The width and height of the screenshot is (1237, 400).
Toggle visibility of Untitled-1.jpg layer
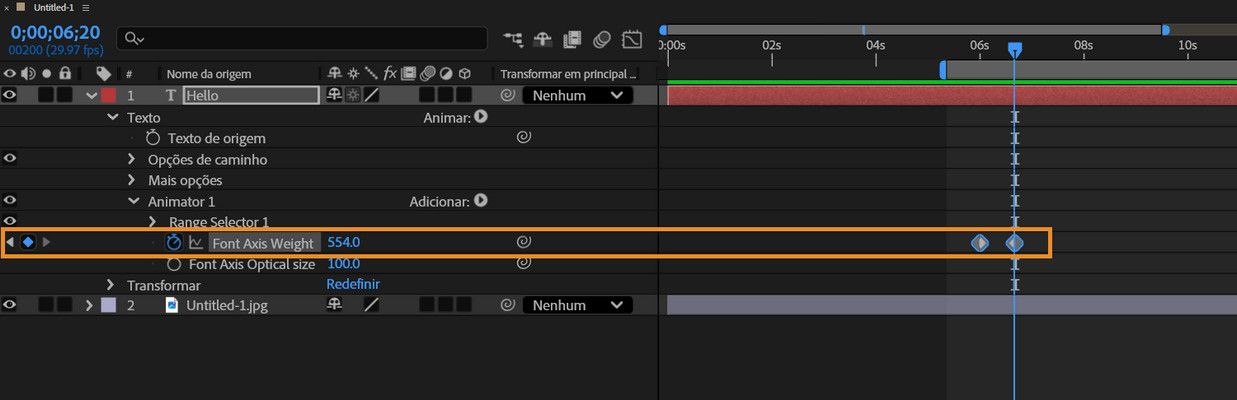coord(10,305)
